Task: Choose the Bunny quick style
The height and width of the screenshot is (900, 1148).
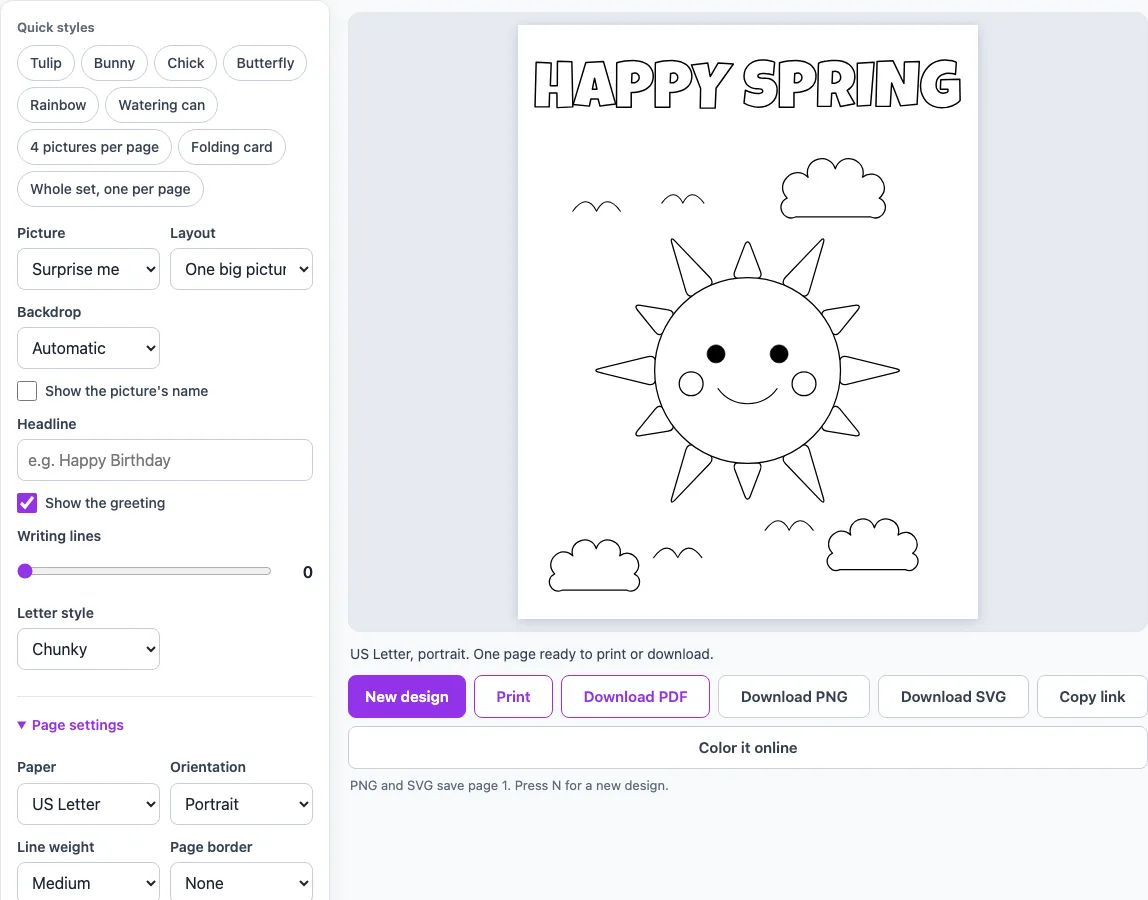Action: click(x=114, y=63)
